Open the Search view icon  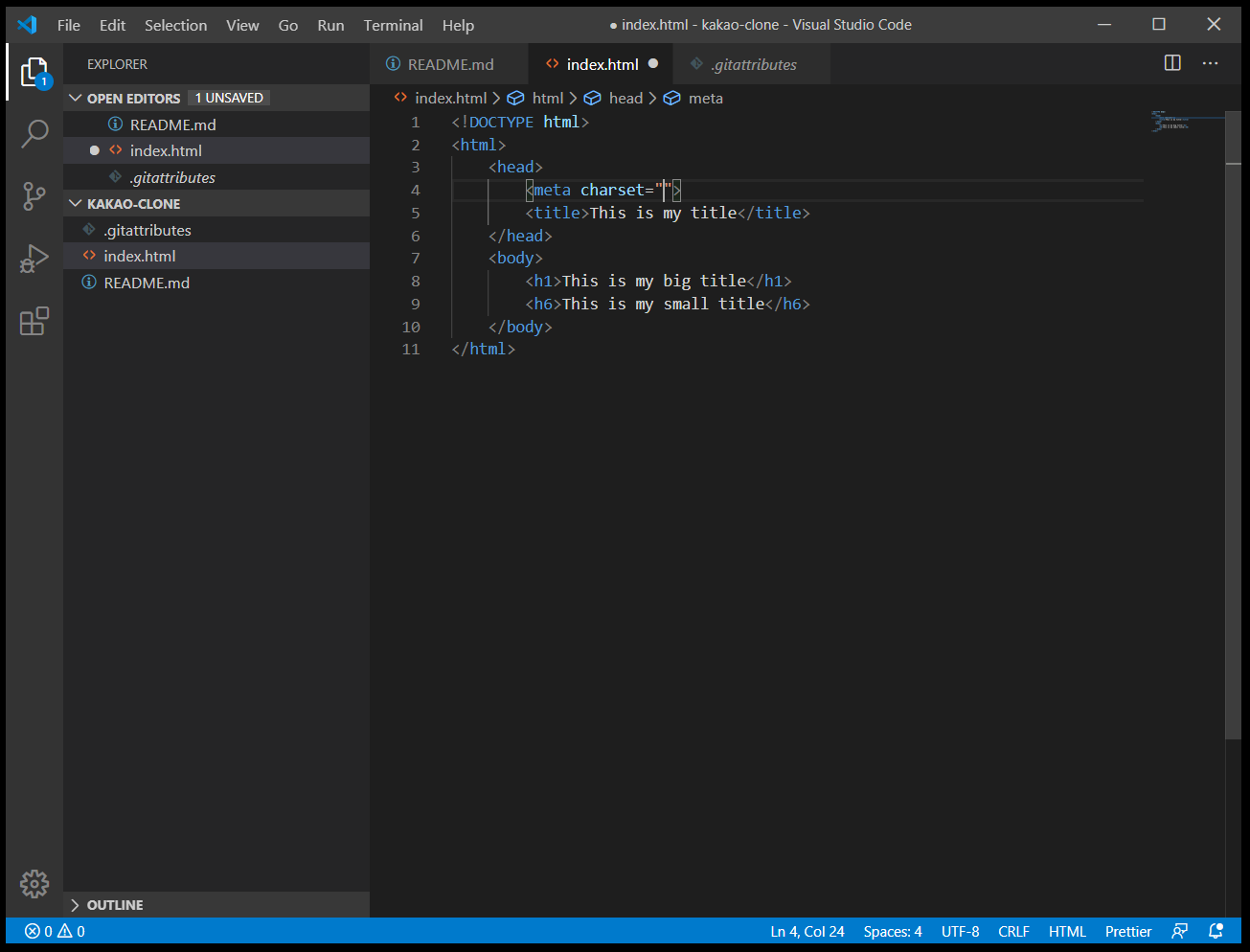point(34,133)
